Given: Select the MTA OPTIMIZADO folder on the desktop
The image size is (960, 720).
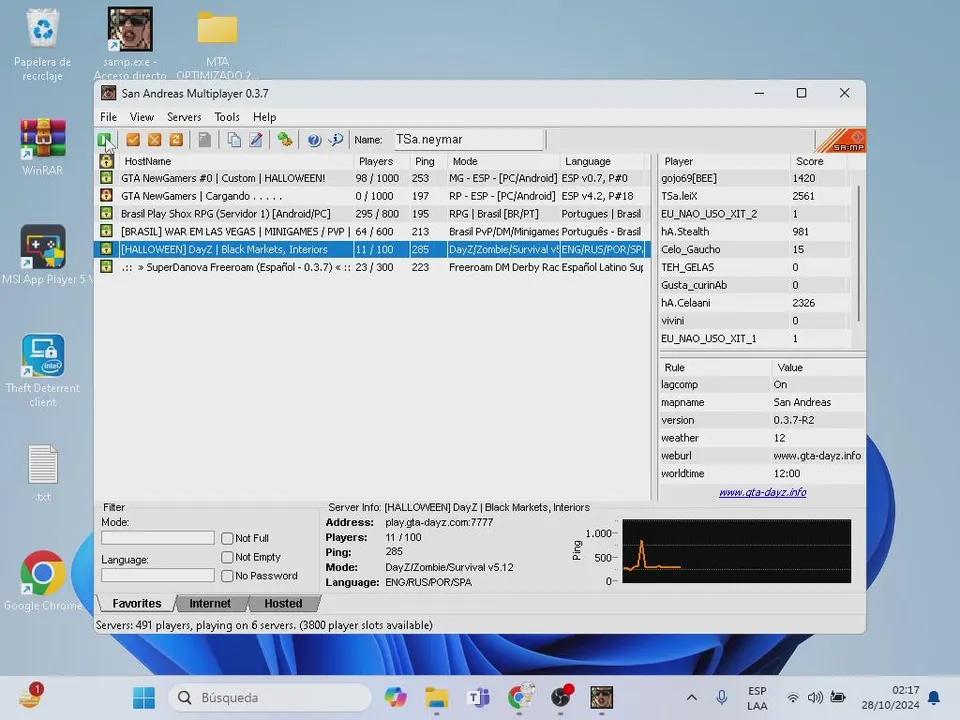Looking at the screenshot, I should (217, 45).
